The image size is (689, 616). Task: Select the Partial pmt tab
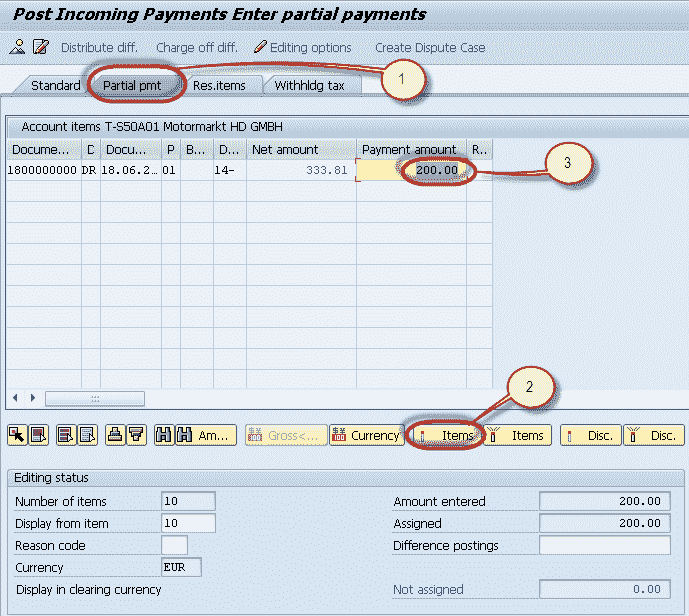point(132,85)
